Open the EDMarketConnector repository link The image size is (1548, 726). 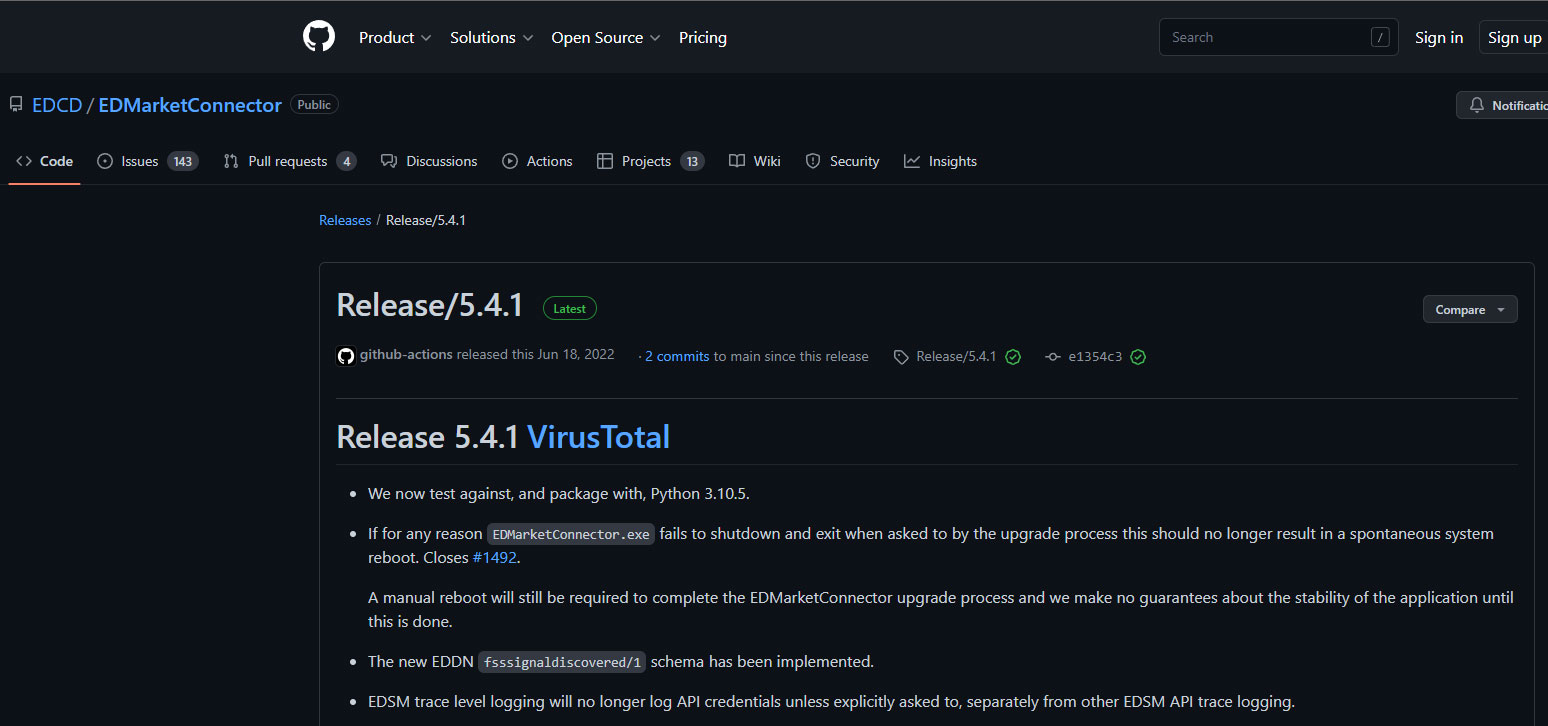pos(190,105)
